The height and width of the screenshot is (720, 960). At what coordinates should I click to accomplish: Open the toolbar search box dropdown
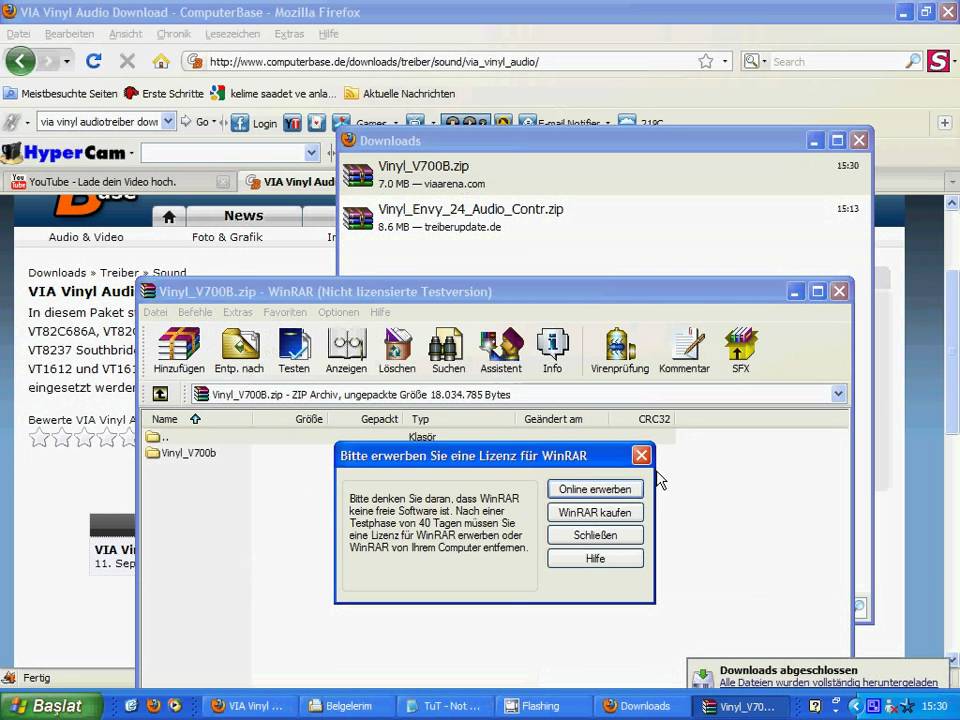click(169, 121)
